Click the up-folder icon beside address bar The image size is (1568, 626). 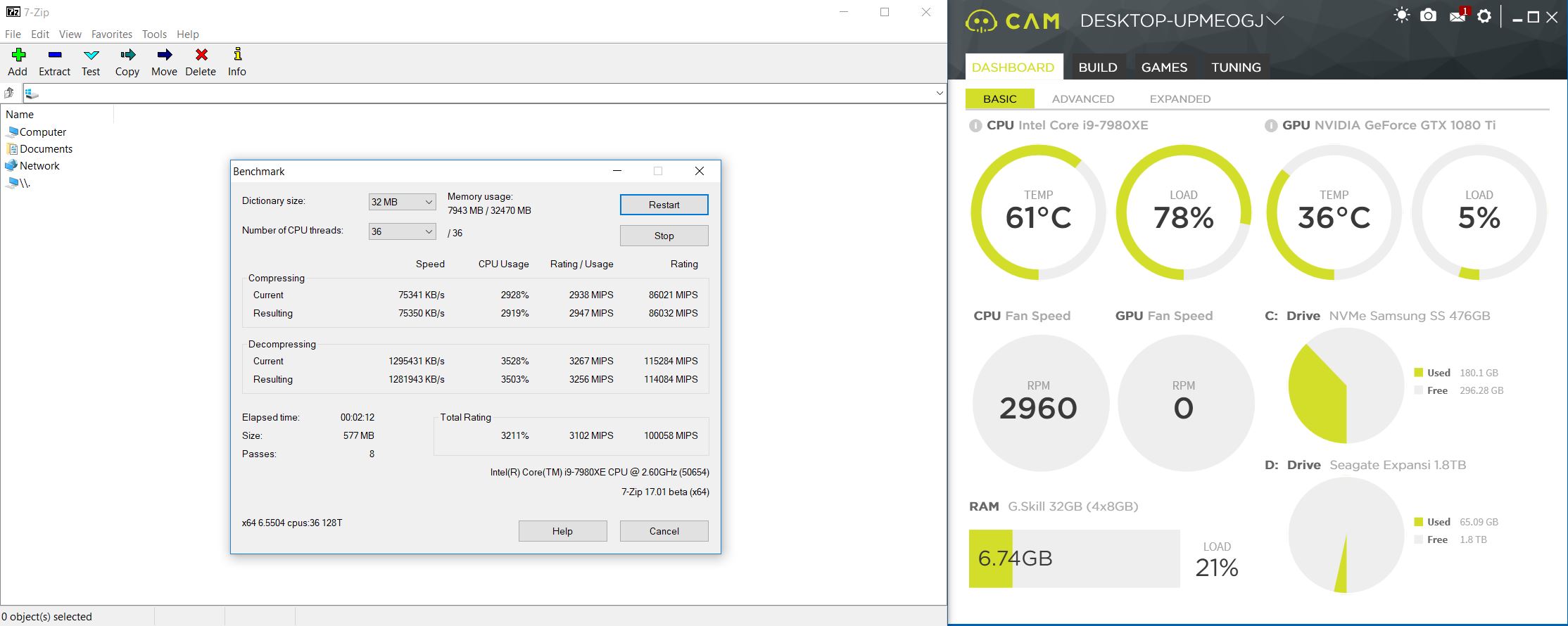click(10, 93)
